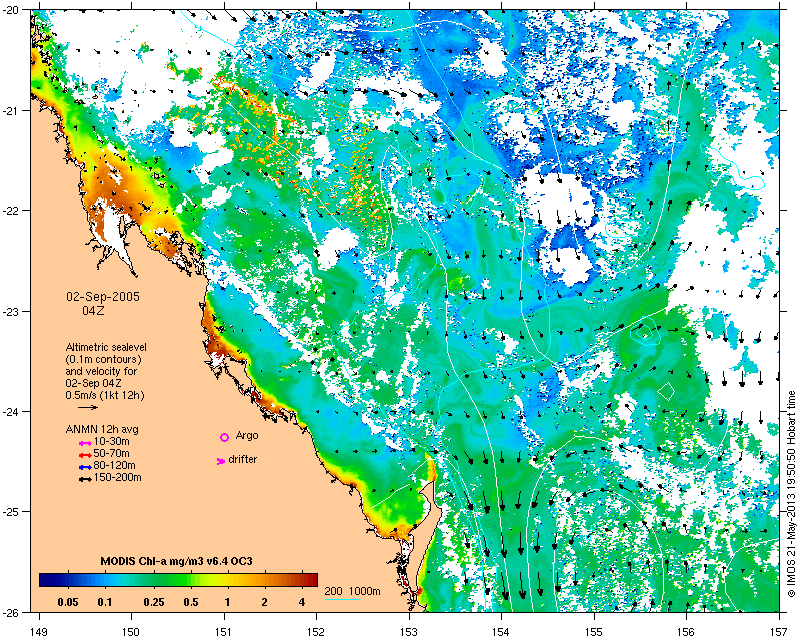Click the 'drifter' legend label
The image size is (800, 640).
click(243, 459)
